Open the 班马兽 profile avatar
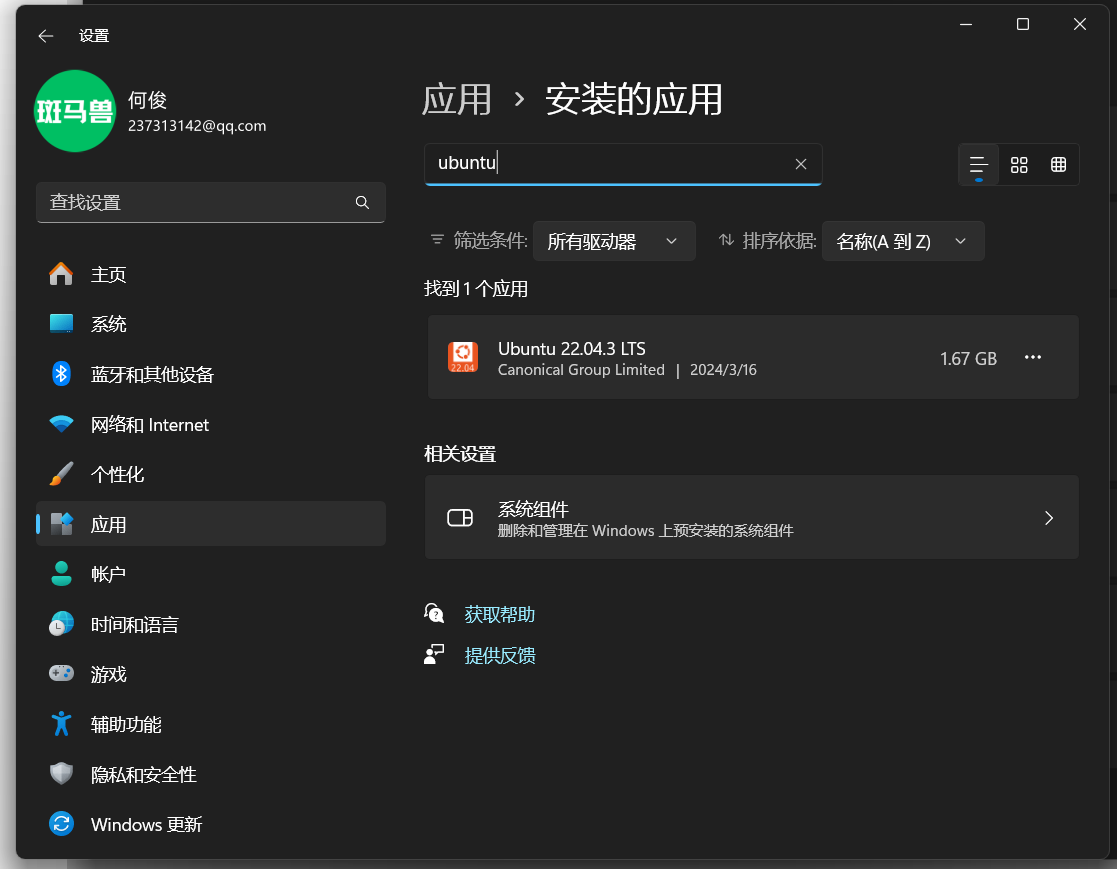This screenshot has width=1117, height=869. pyautogui.click(x=75, y=111)
